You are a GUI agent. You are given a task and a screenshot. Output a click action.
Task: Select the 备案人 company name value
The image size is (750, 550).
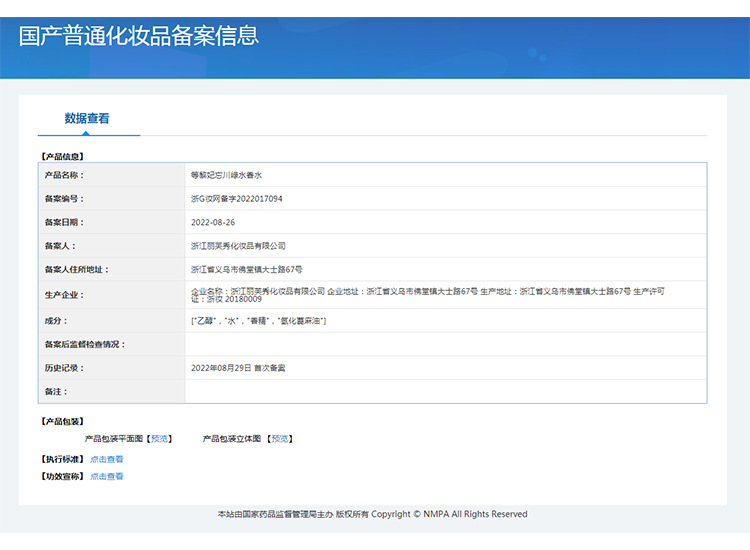coord(238,246)
